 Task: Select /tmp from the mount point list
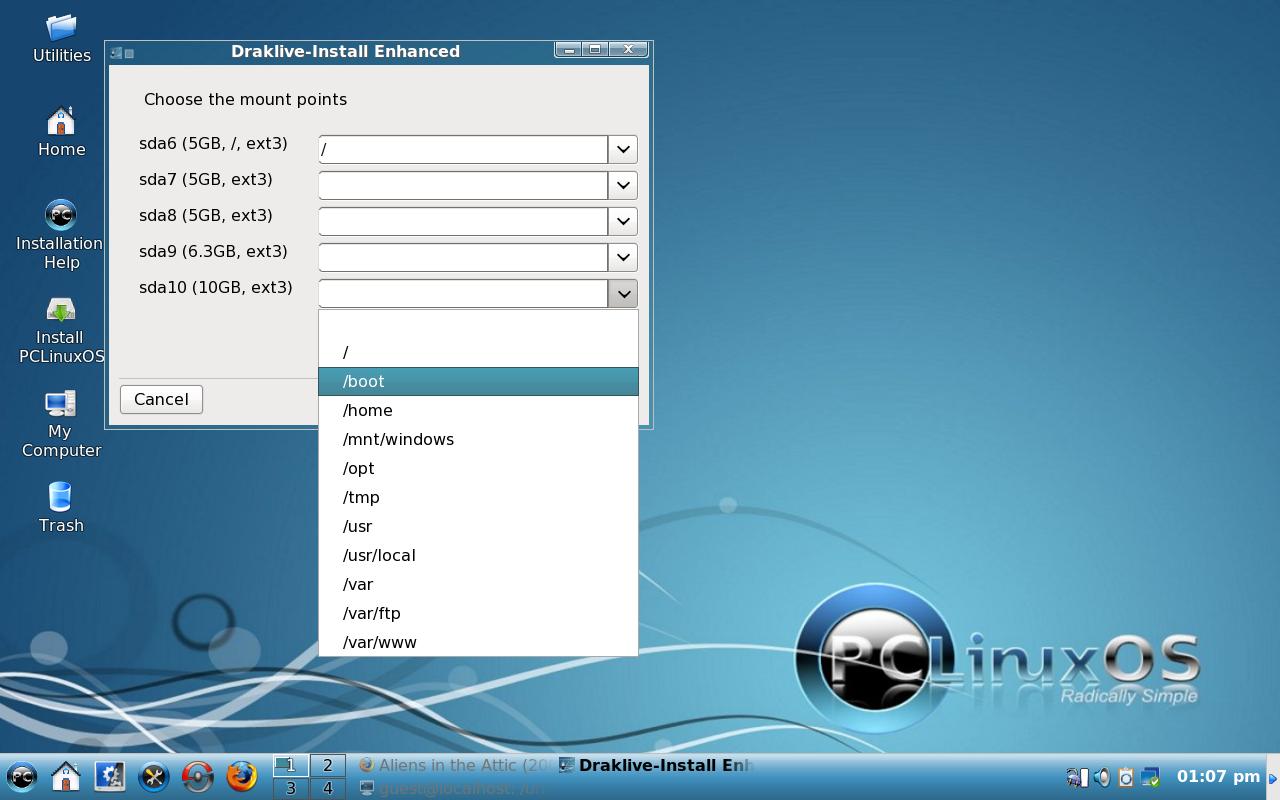[478, 497]
